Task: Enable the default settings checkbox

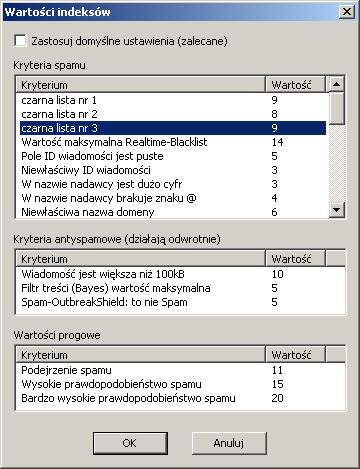Action: [20, 41]
